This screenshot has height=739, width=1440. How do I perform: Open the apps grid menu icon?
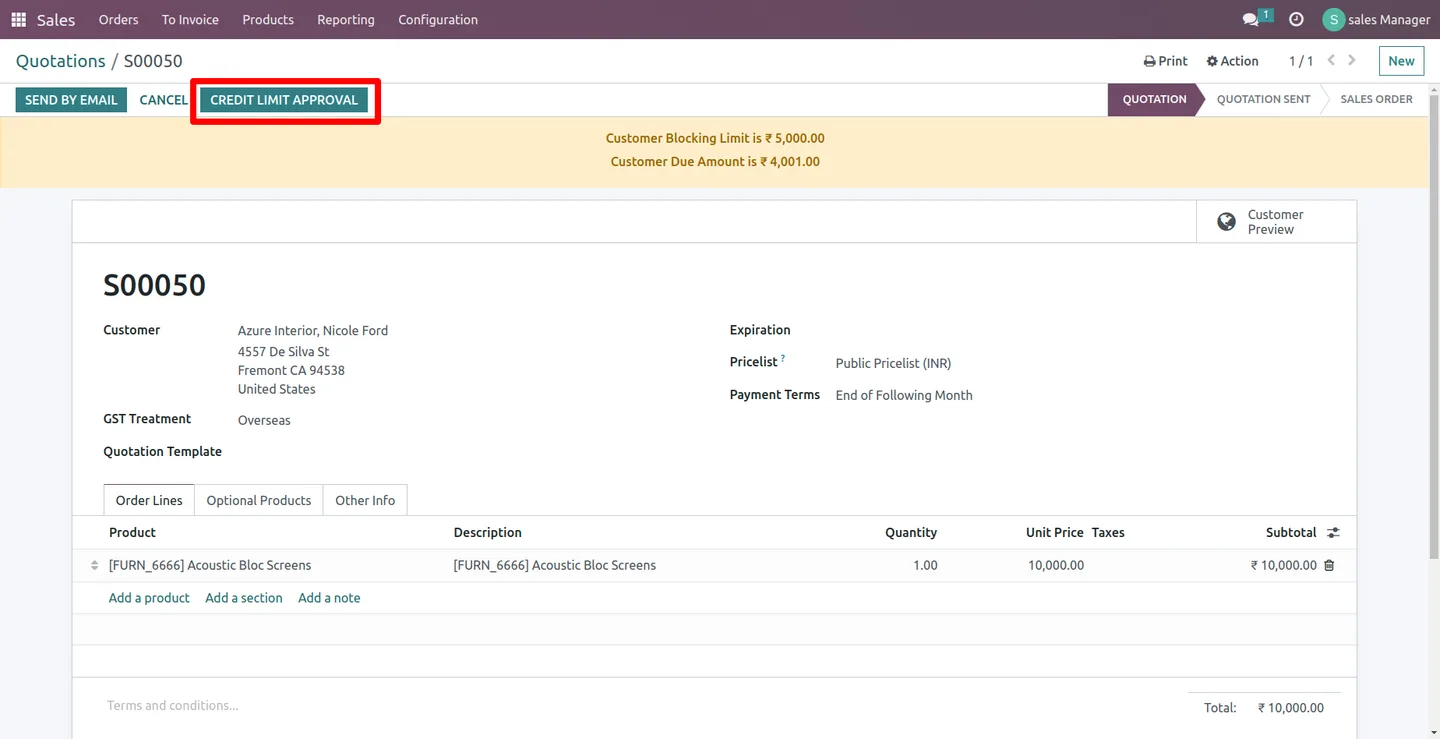[x=19, y=20]
